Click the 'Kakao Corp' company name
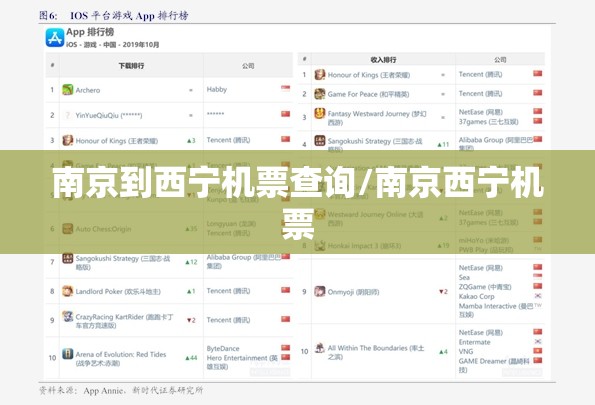 pyautogui.click(x=477, y=296)
